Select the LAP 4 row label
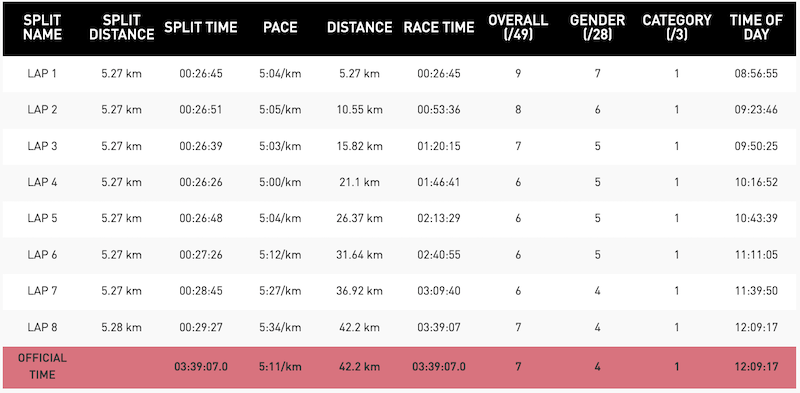 click(x=42, y=182)
